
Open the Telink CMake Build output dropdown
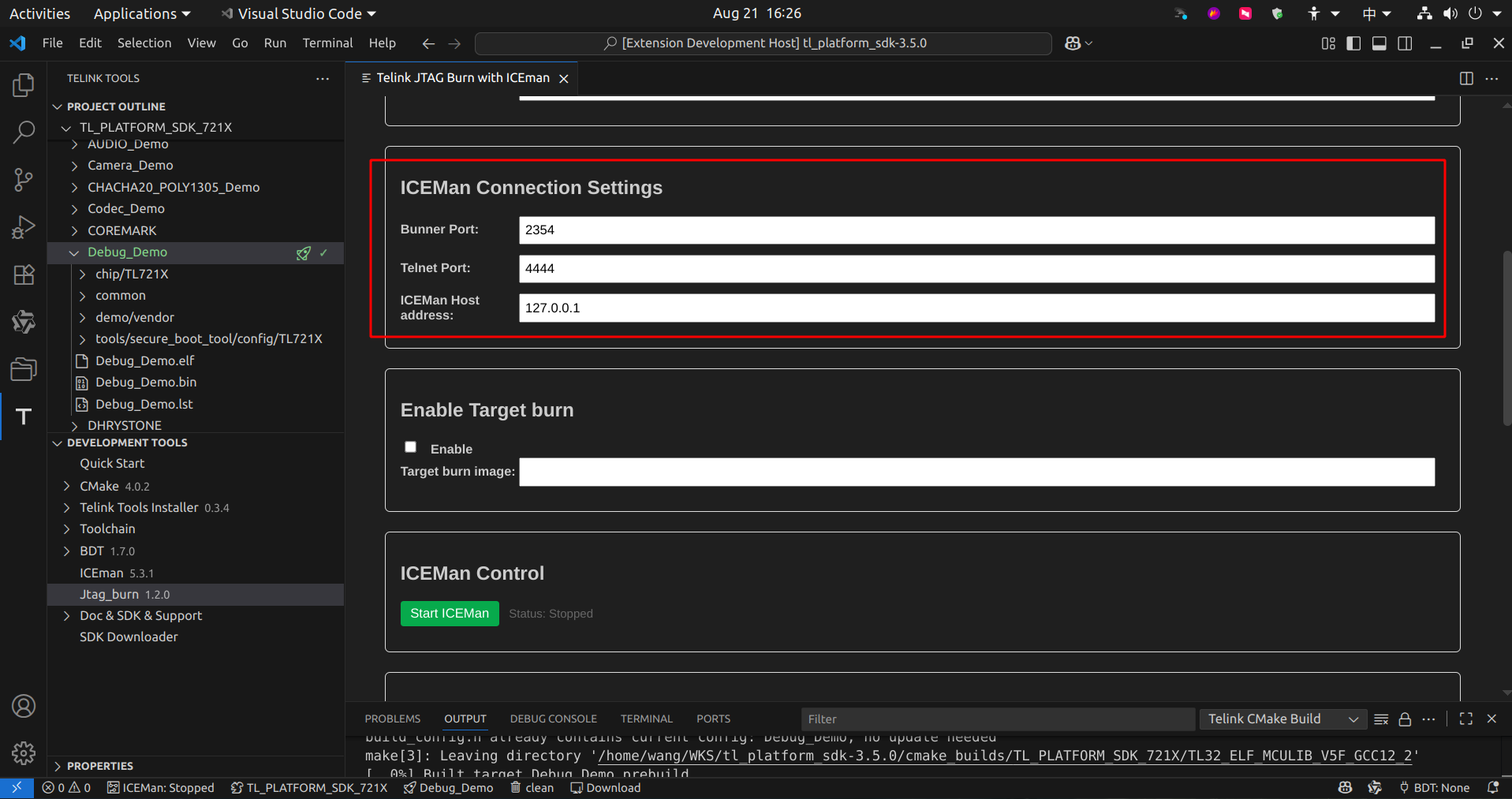coord(1282,719)
